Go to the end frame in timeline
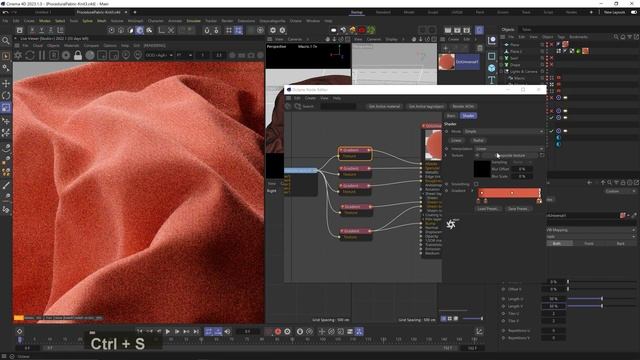The height and width of the screenshot is (360, 640). pyautogui.click(x=196, y=331)
